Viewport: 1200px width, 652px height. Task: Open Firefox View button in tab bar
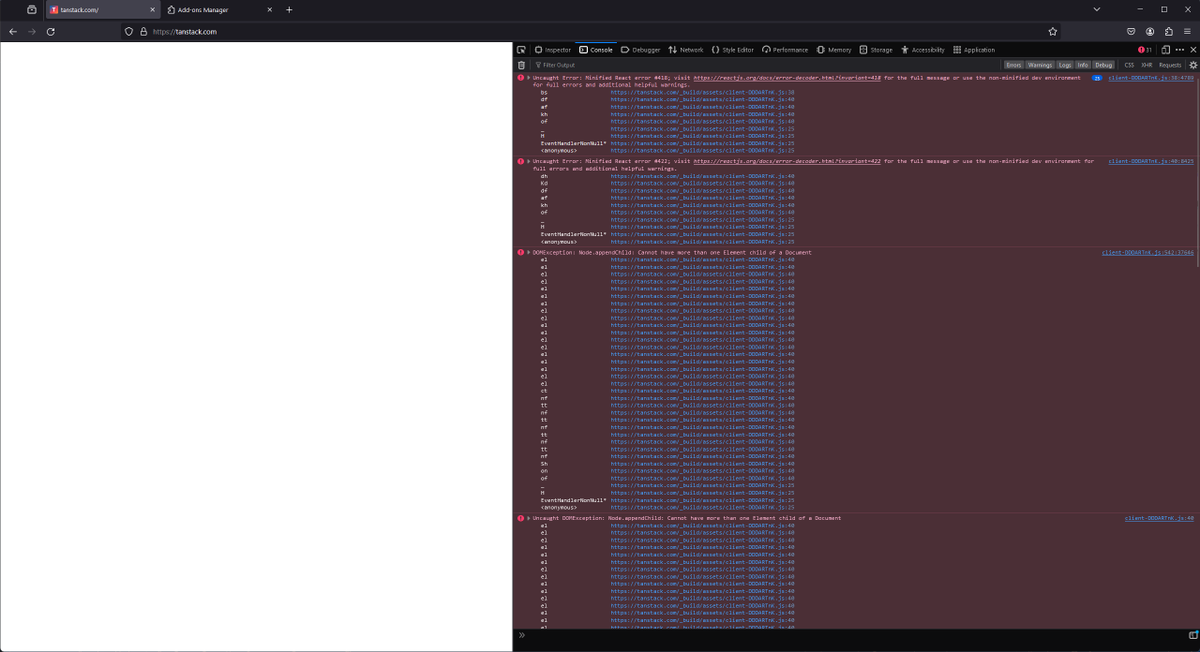32,10
